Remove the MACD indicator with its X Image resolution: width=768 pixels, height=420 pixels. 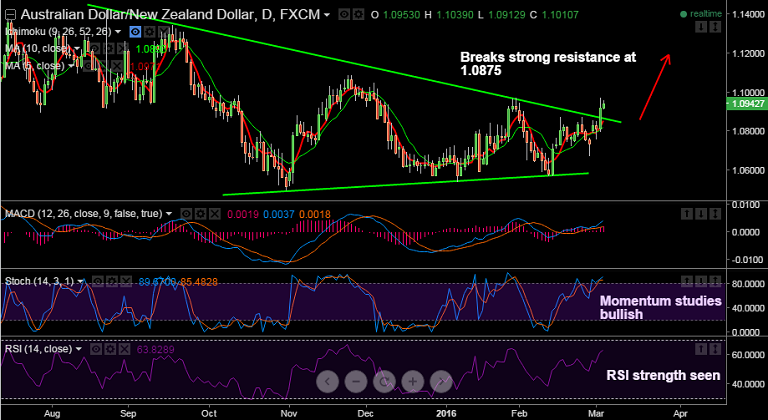(215, 214)
